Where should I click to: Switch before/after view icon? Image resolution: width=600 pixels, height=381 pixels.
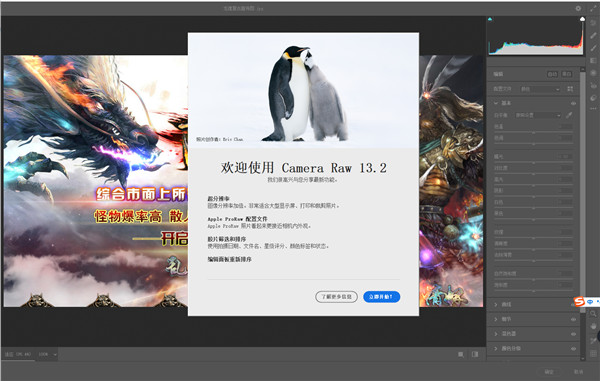(x=475, y=355)
